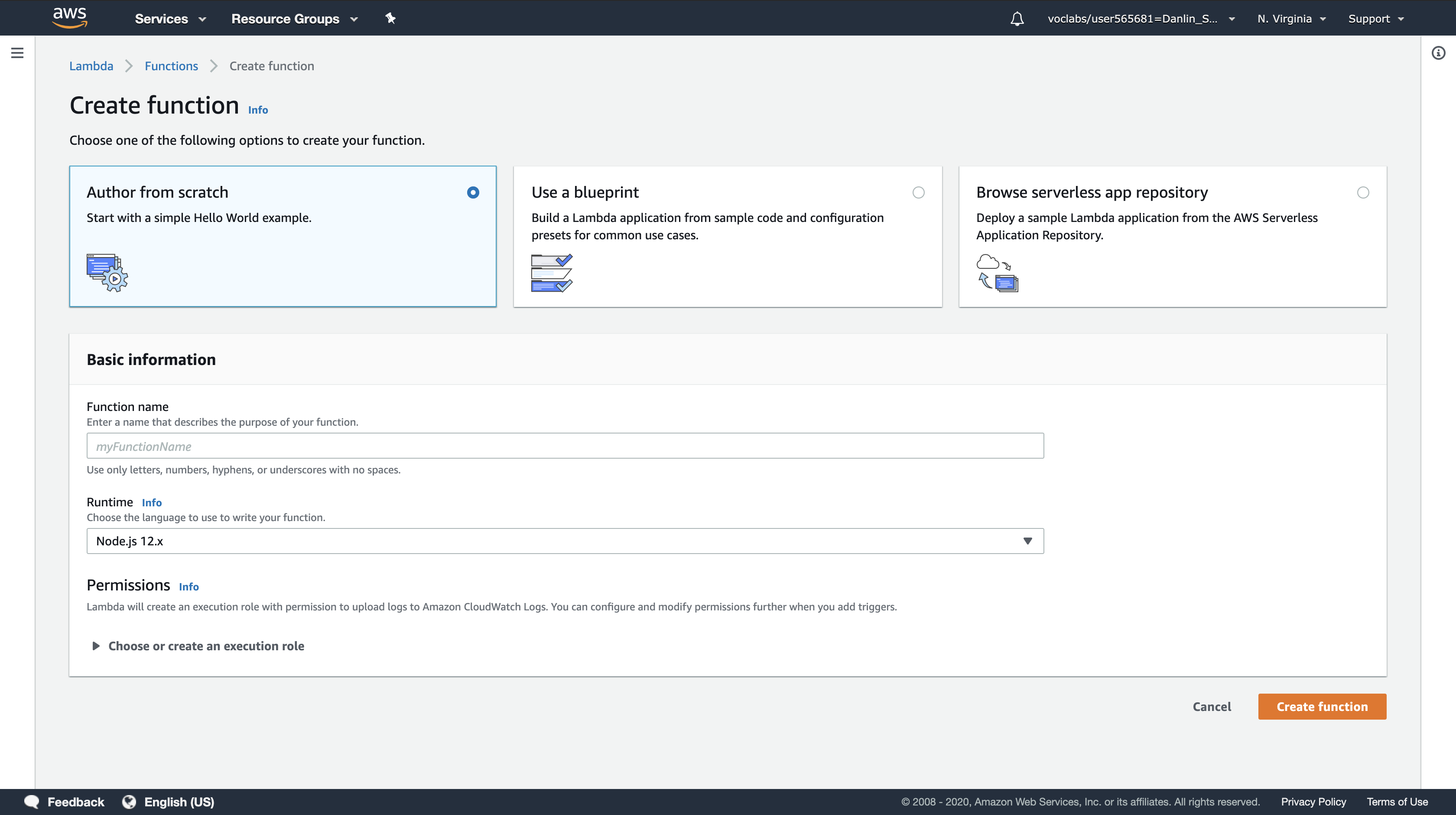Select the Author from scratch radio button
Screen dimensions: 1456x815
click(473, 192)
